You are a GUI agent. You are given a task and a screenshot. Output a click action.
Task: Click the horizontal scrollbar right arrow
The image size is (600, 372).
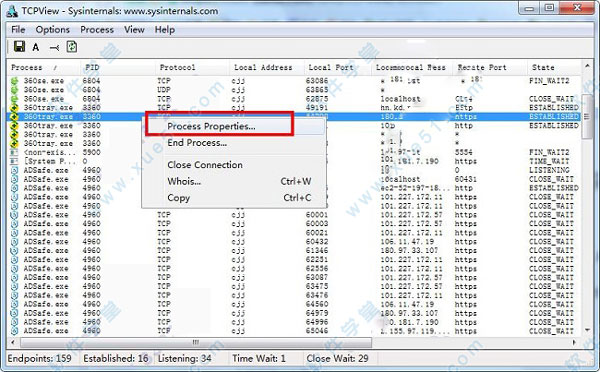click(574, 342)
